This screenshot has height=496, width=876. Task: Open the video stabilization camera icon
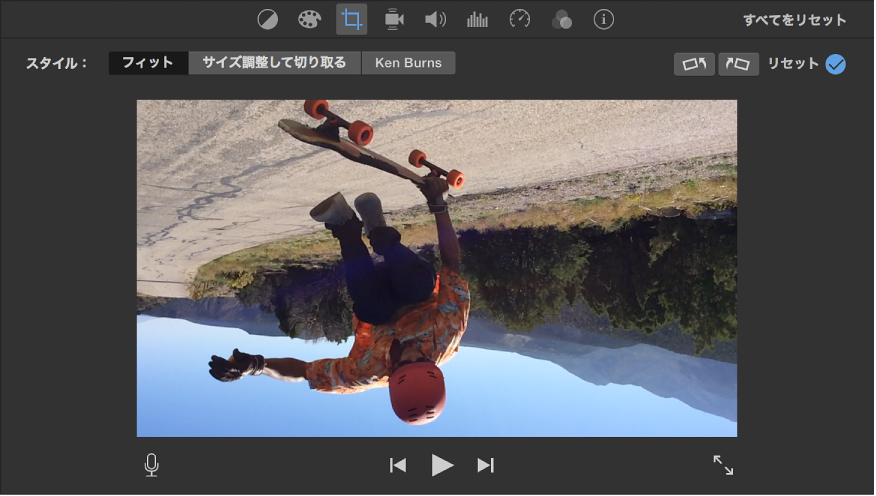coord(393,19)
